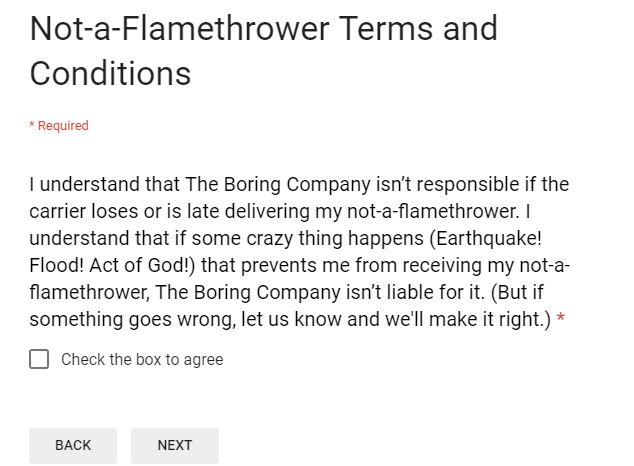The height and width of the screenshot is (466, 634).
Task: Tick the agree checkbox
Action: pyautogui.click(x=39, y=359)
